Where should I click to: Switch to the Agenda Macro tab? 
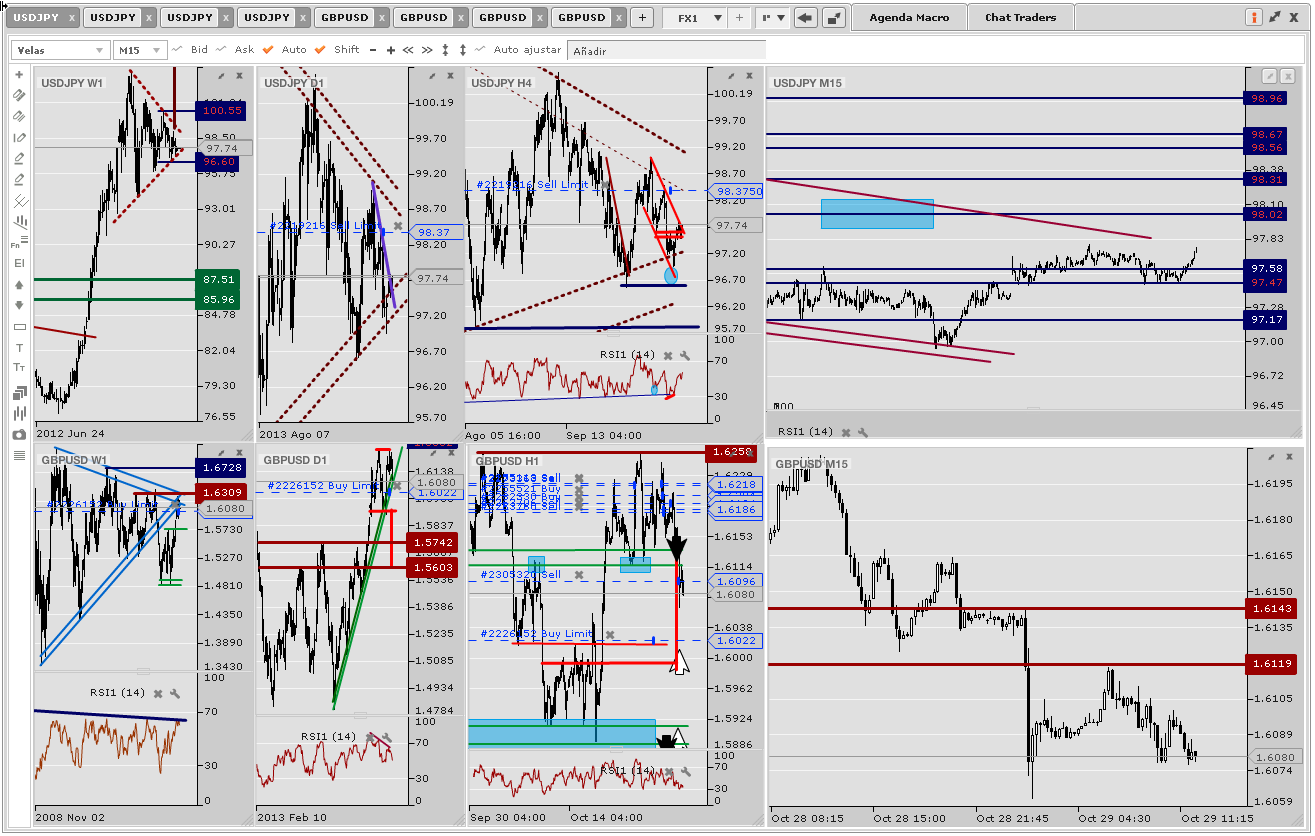tap(908, 18)
